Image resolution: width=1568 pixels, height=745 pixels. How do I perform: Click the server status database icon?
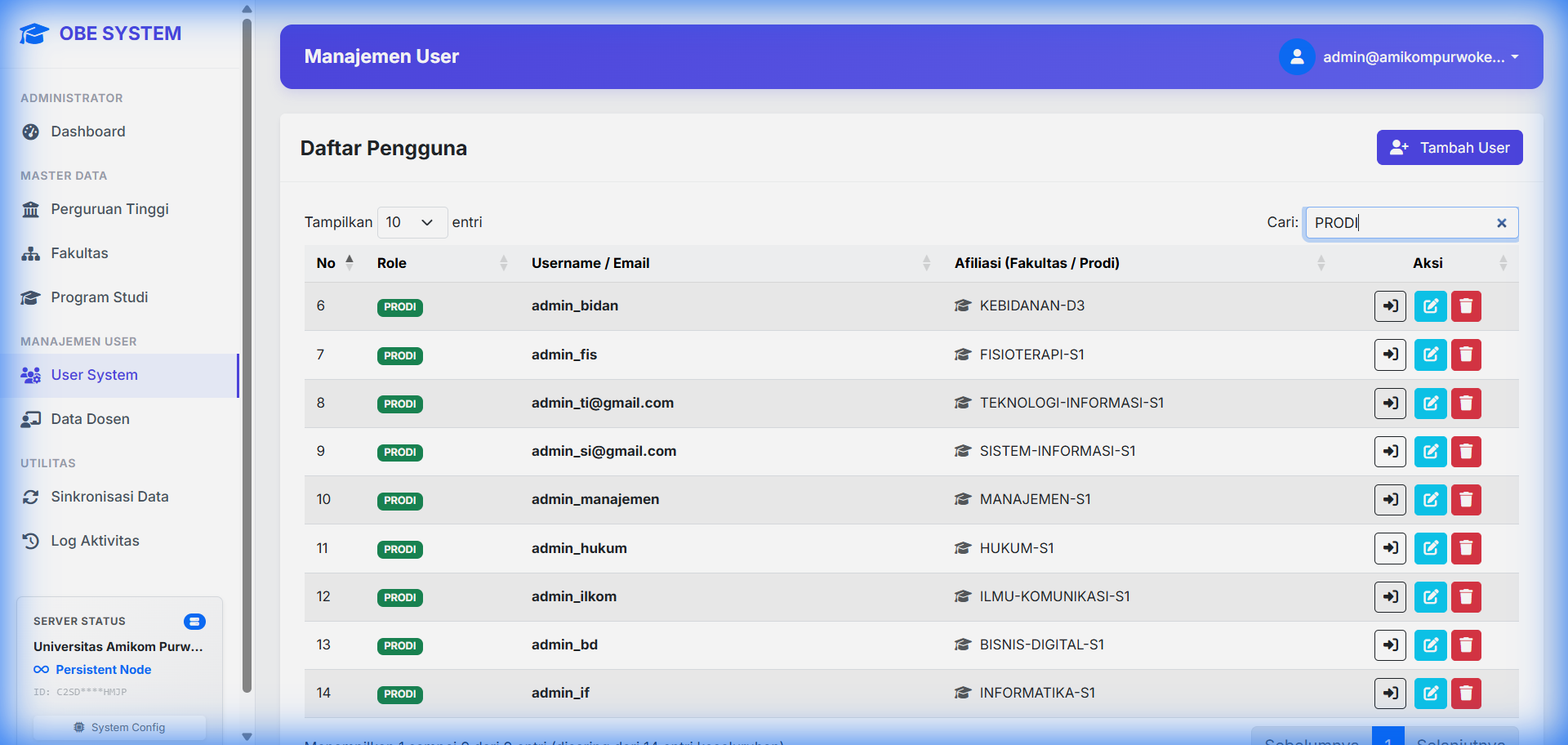pyautogui.click(x=194, y=622)
